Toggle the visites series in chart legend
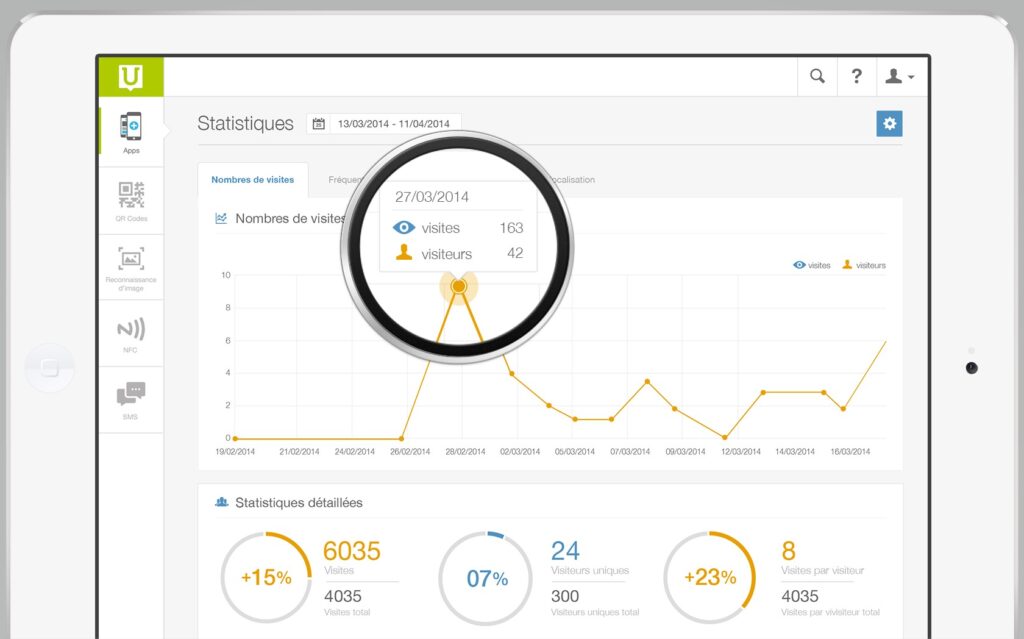Image resolution: width=1024 pixels, height=639 pixels. tap(812, 265)
